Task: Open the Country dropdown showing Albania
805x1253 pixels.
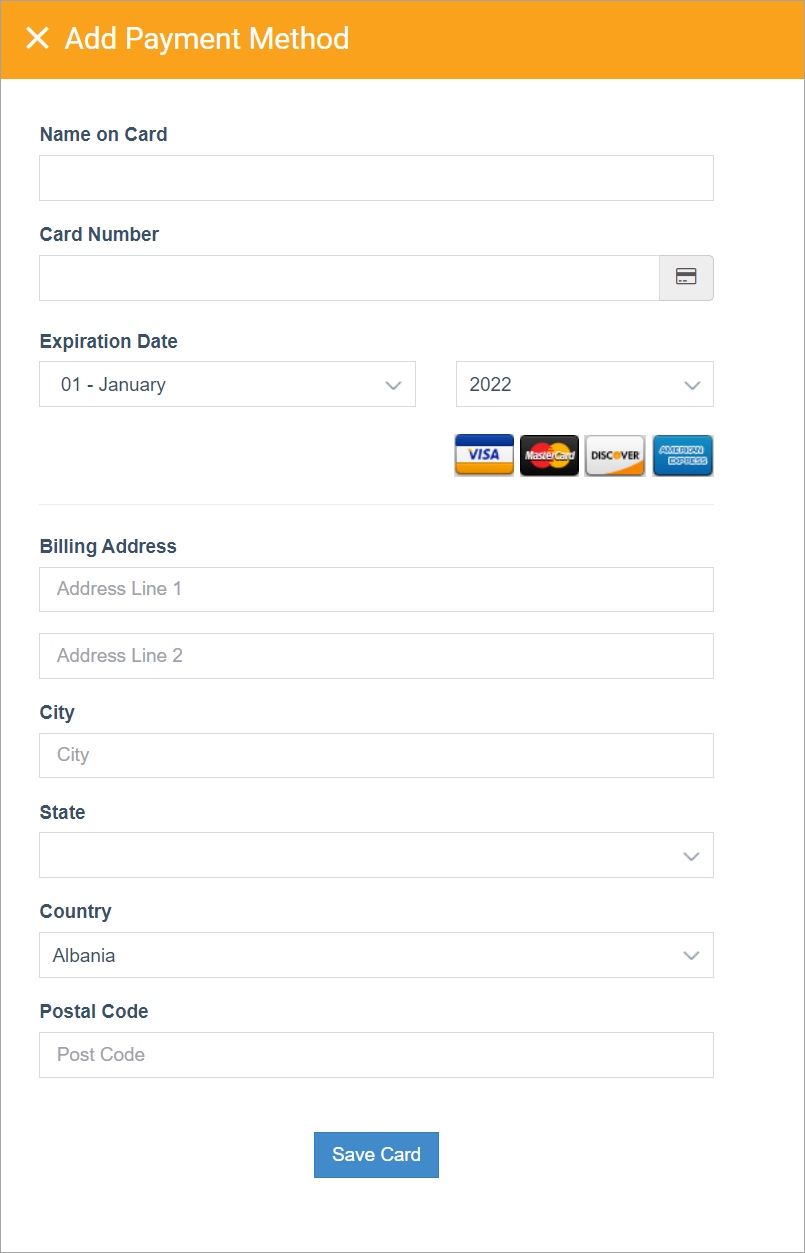Action: (x=376, y=955)
